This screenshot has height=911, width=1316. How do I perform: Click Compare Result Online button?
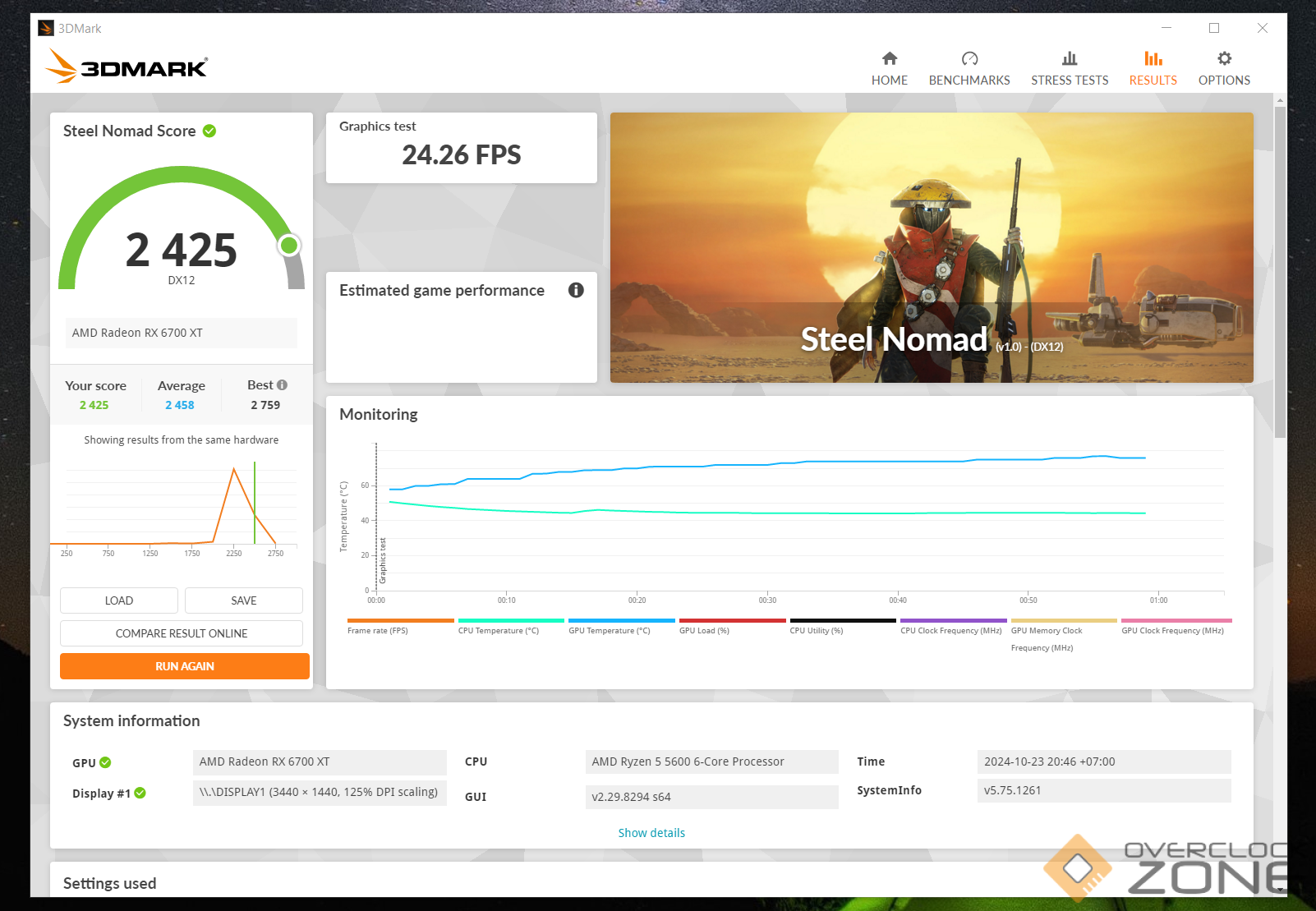182,633
